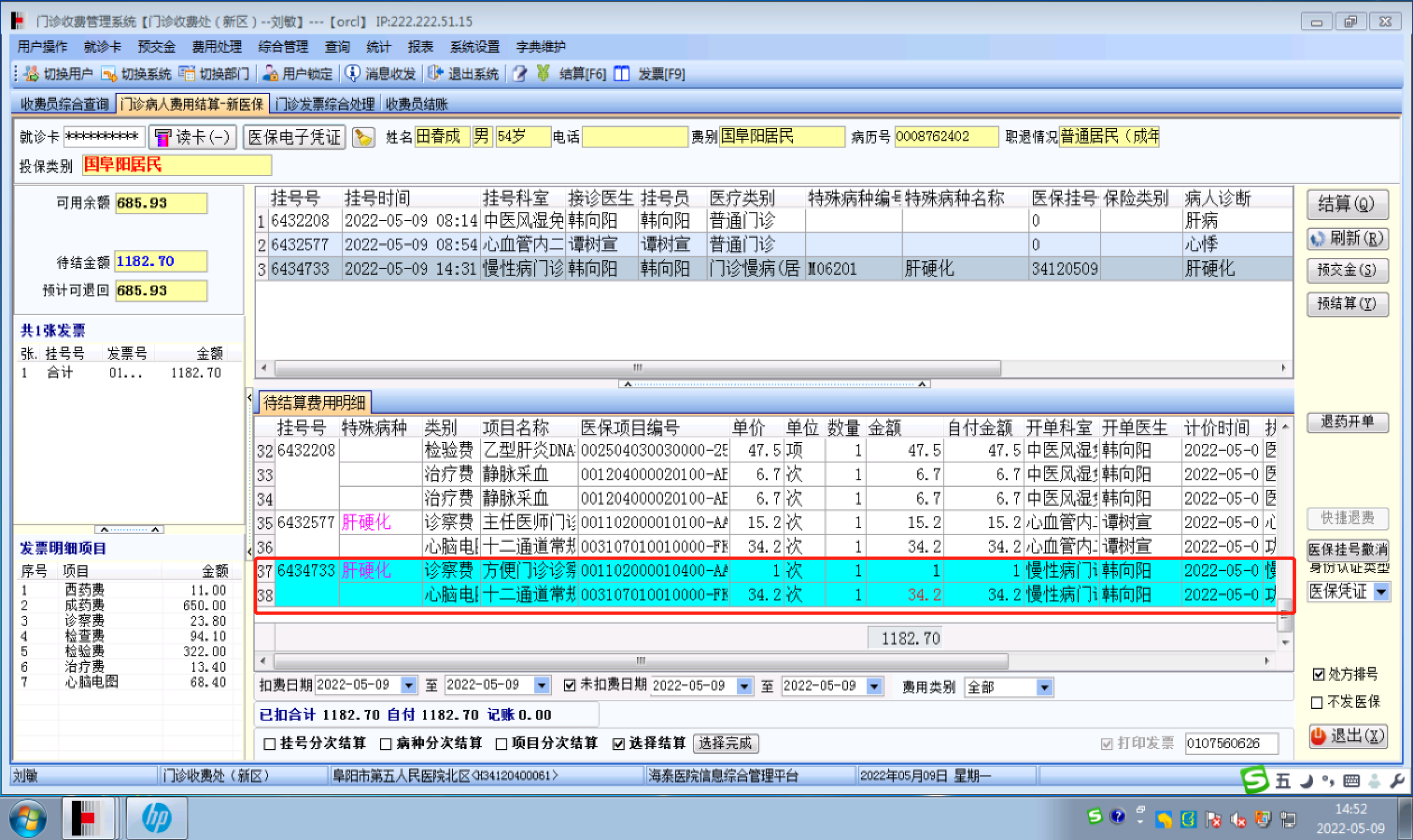
Task: Click the 用户锁定 lock user icon
Action: tap(270, 73)
